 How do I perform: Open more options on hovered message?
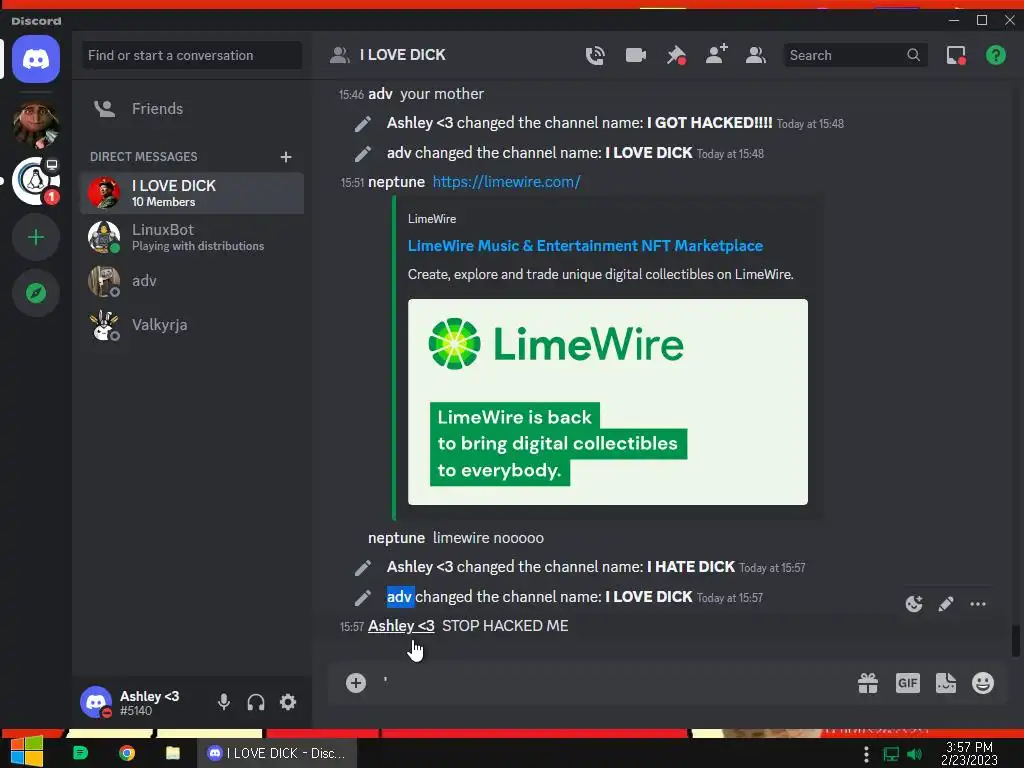pos(978,604)
